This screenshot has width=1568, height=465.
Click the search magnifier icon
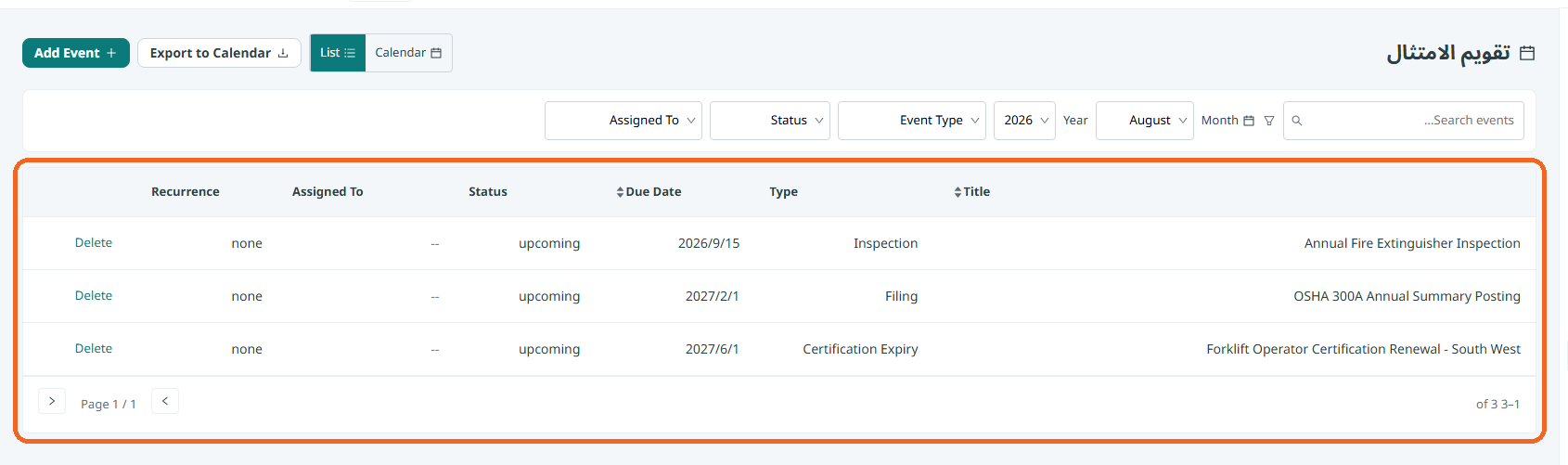pos(1297,121)
